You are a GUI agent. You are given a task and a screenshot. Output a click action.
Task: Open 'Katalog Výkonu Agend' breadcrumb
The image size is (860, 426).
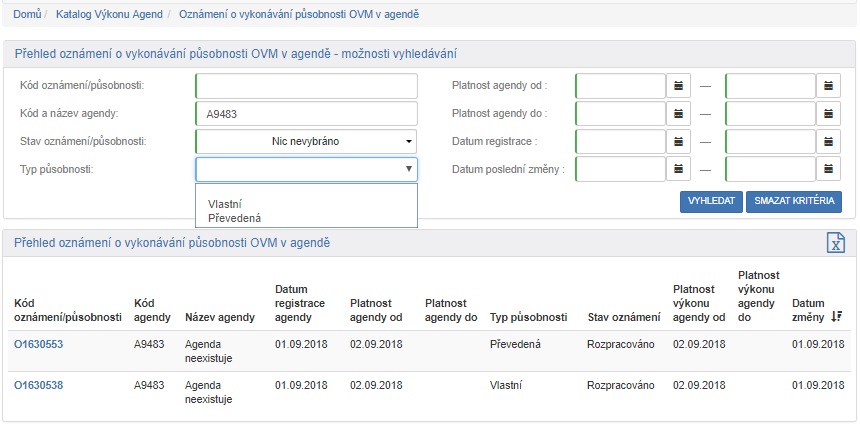point(109,14)
